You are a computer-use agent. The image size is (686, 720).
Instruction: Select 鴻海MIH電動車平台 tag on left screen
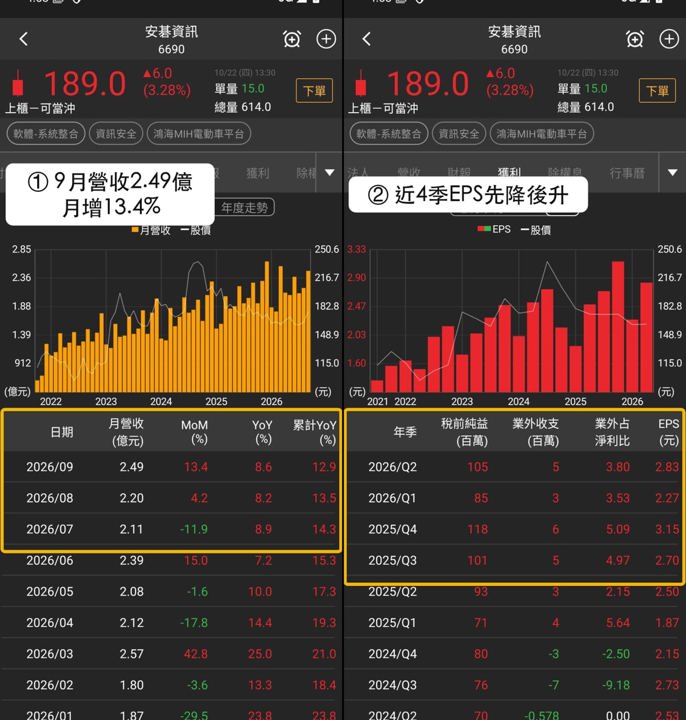[198, 134]
